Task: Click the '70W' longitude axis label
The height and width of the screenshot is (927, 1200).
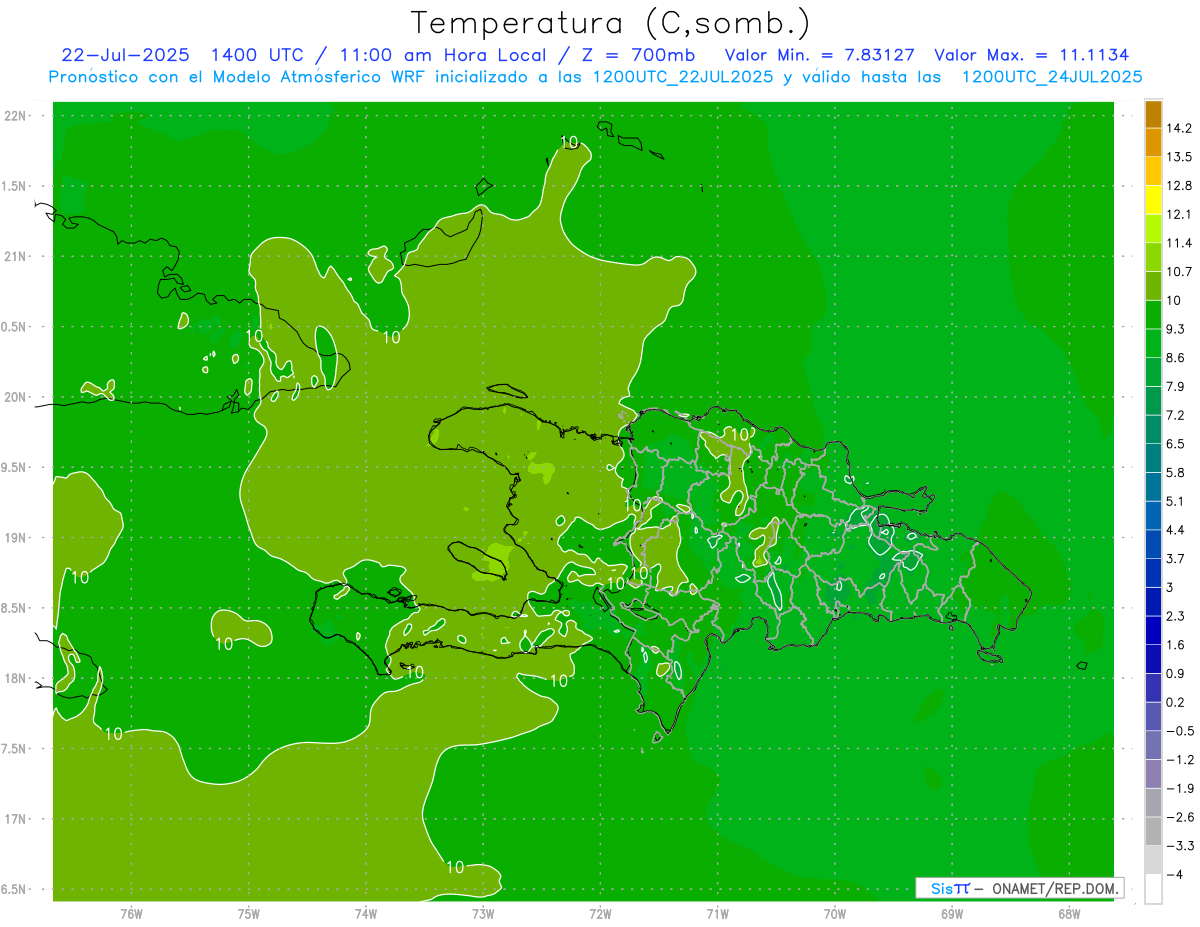Action: click(834, 914)
